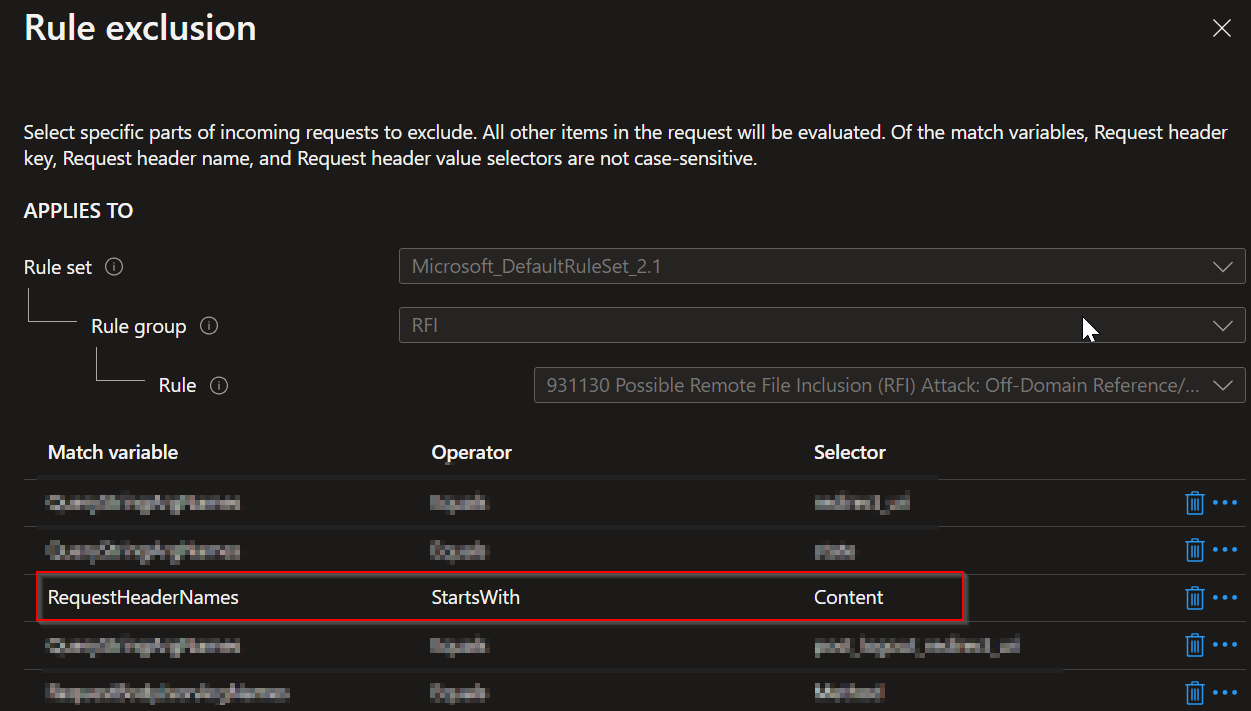Delete the last exclusion entry

(1195, 692)
